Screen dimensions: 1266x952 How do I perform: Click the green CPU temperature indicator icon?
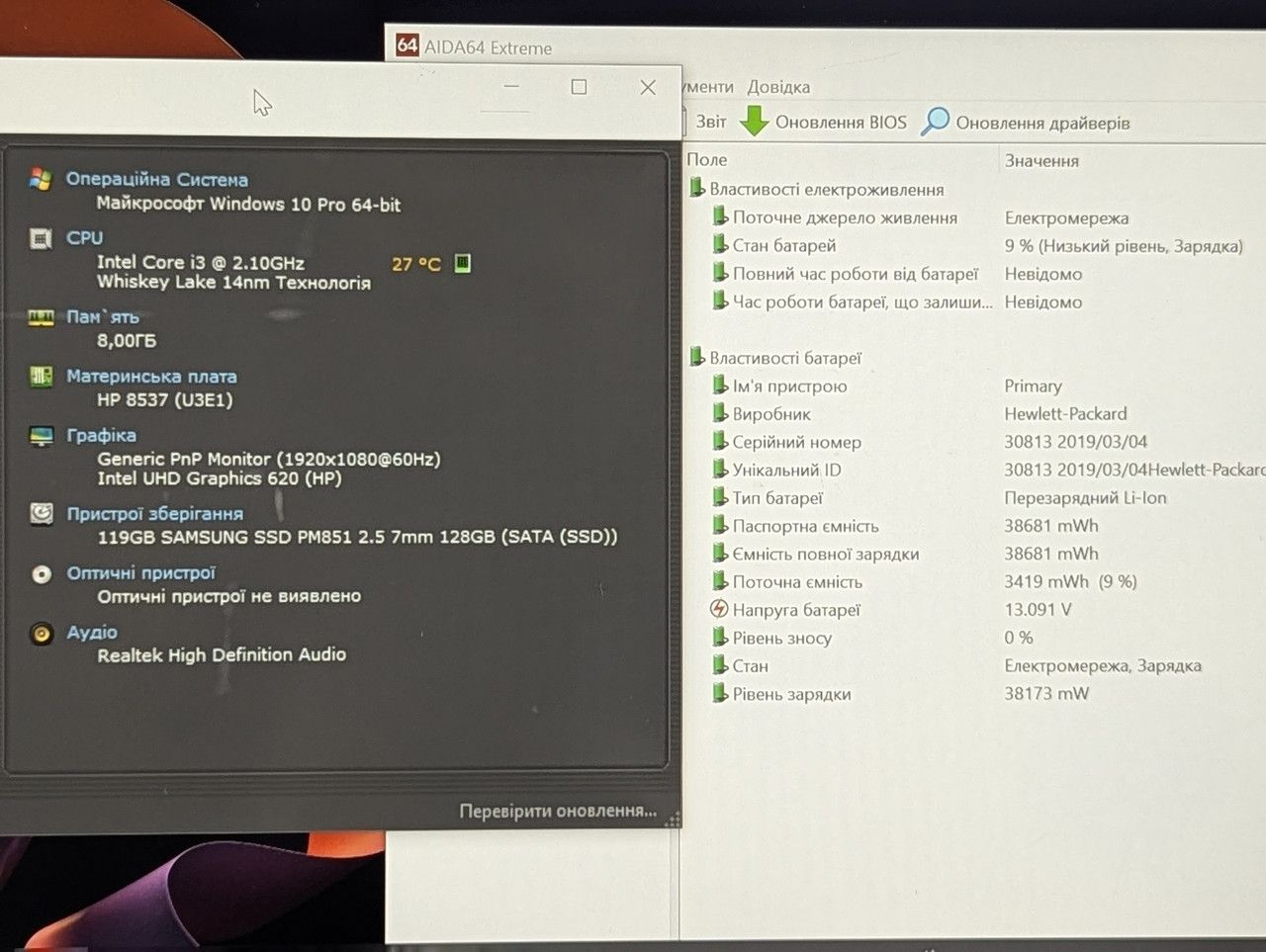462,263
